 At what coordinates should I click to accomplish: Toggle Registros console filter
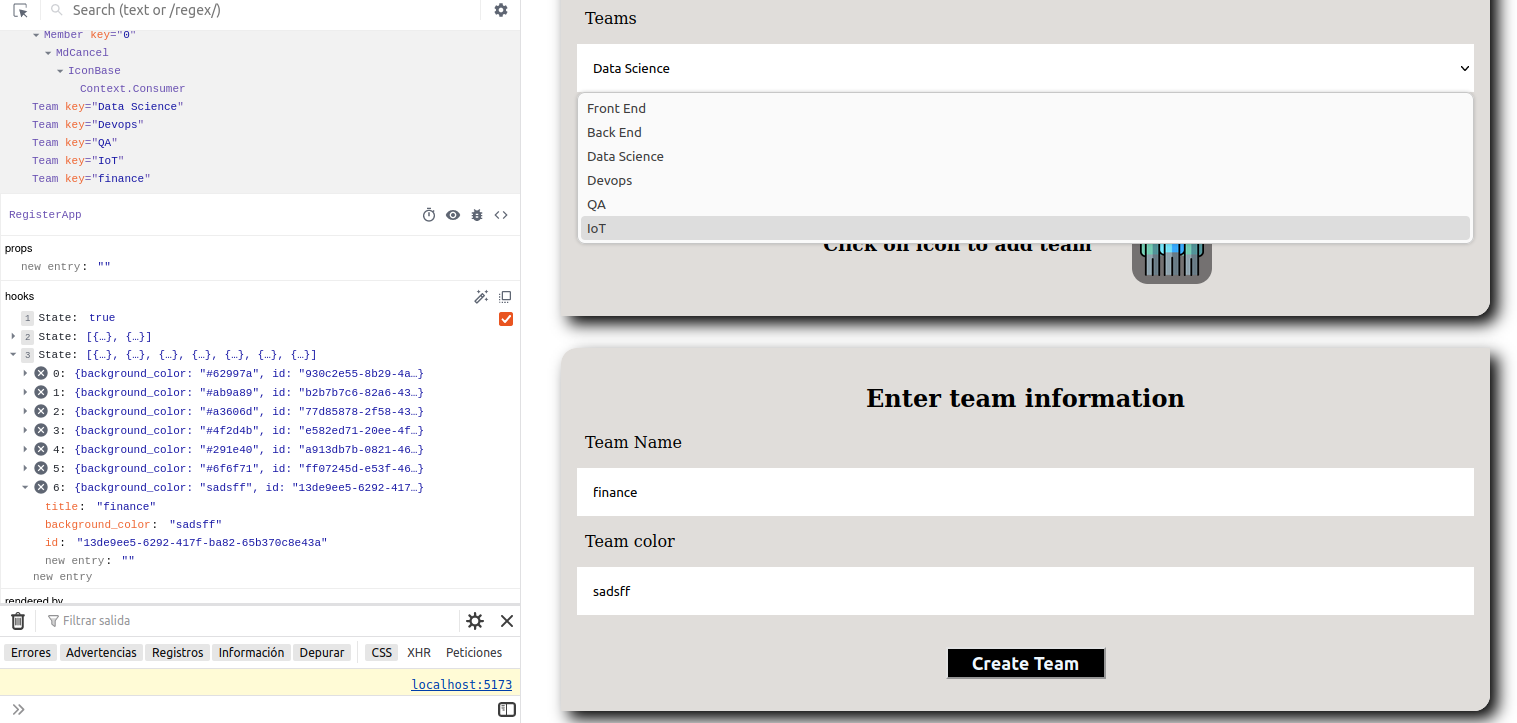click(178, 652)
